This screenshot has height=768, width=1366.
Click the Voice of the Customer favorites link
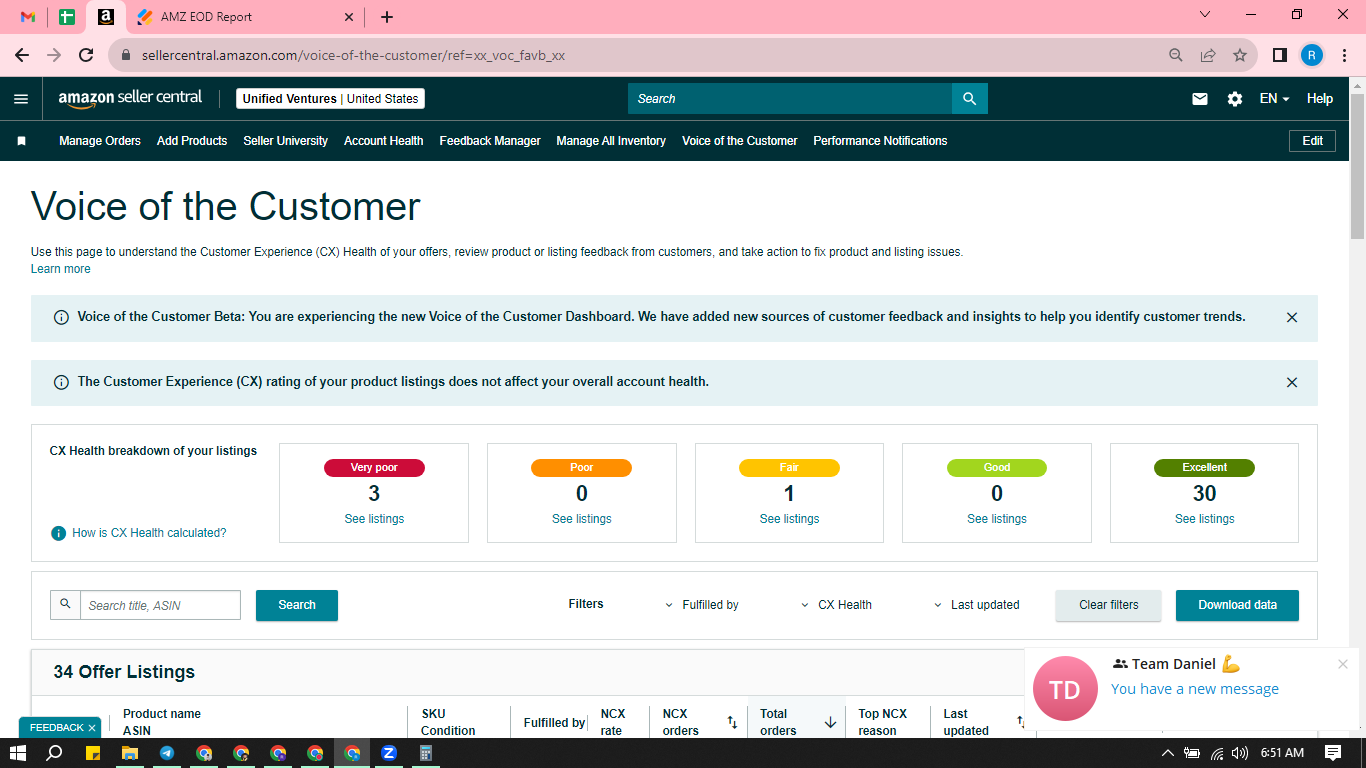point(740,141)
